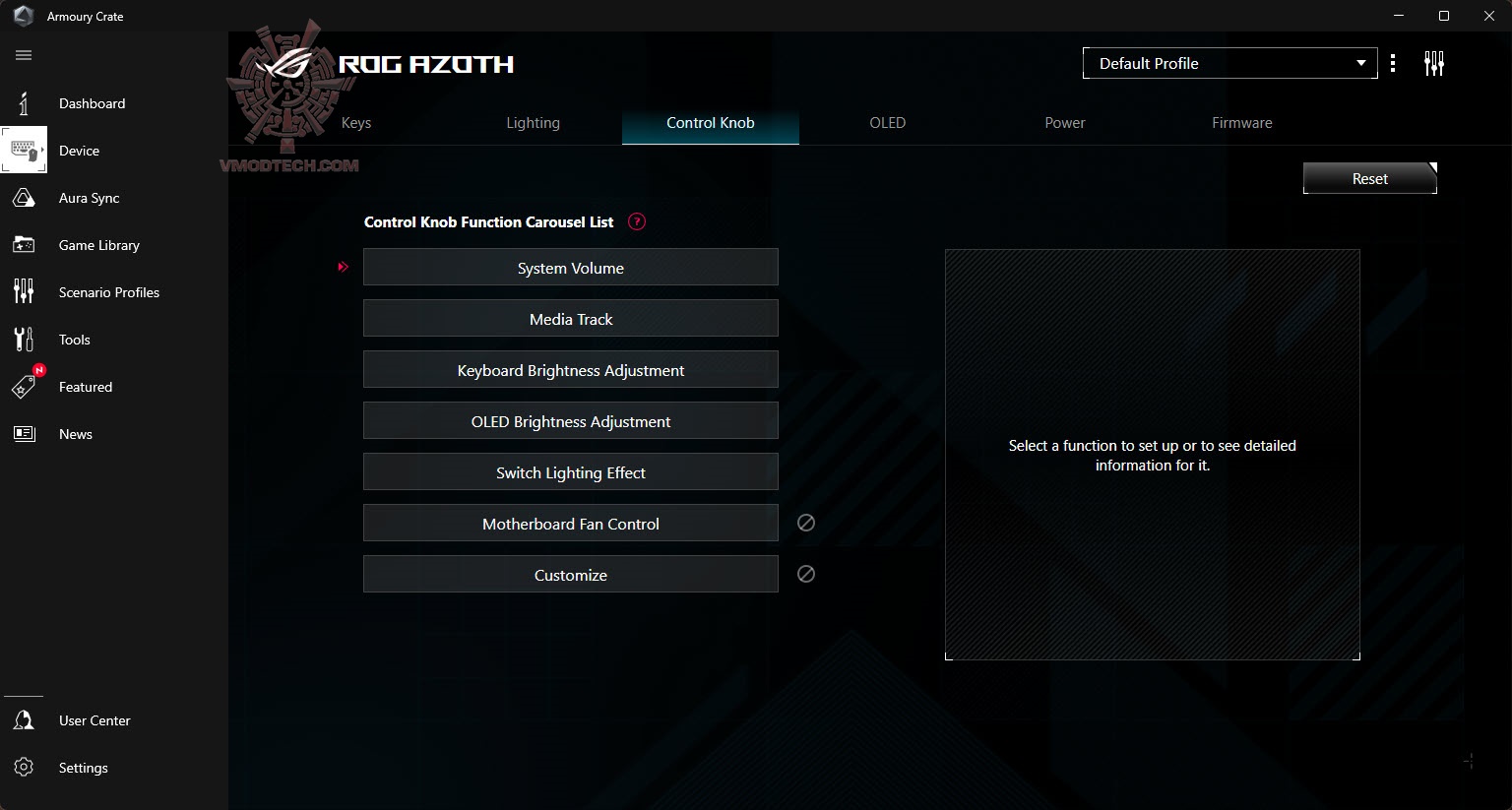
Task: Open the hamburger menu in sidebar
Action: tap(24, 55)
